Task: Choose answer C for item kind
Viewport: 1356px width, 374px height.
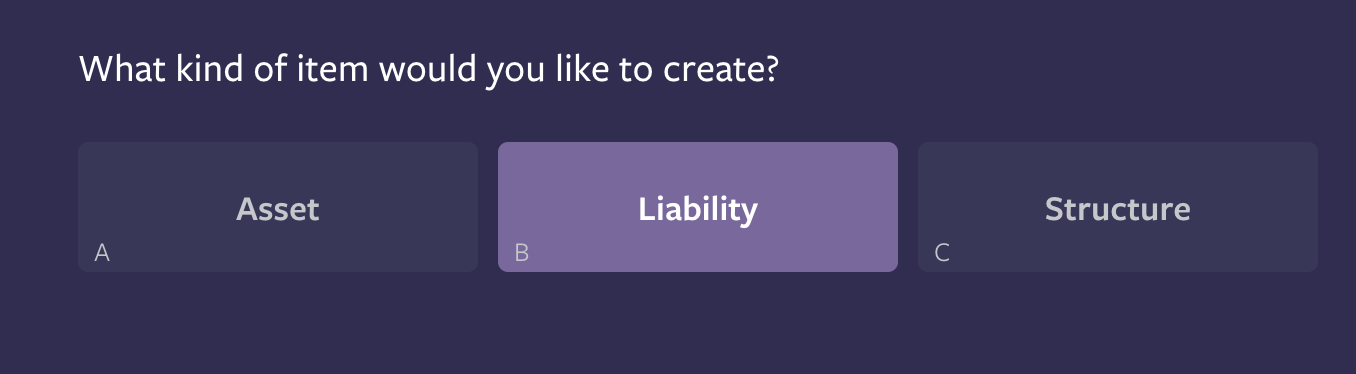Action: tap(1118, 207)
